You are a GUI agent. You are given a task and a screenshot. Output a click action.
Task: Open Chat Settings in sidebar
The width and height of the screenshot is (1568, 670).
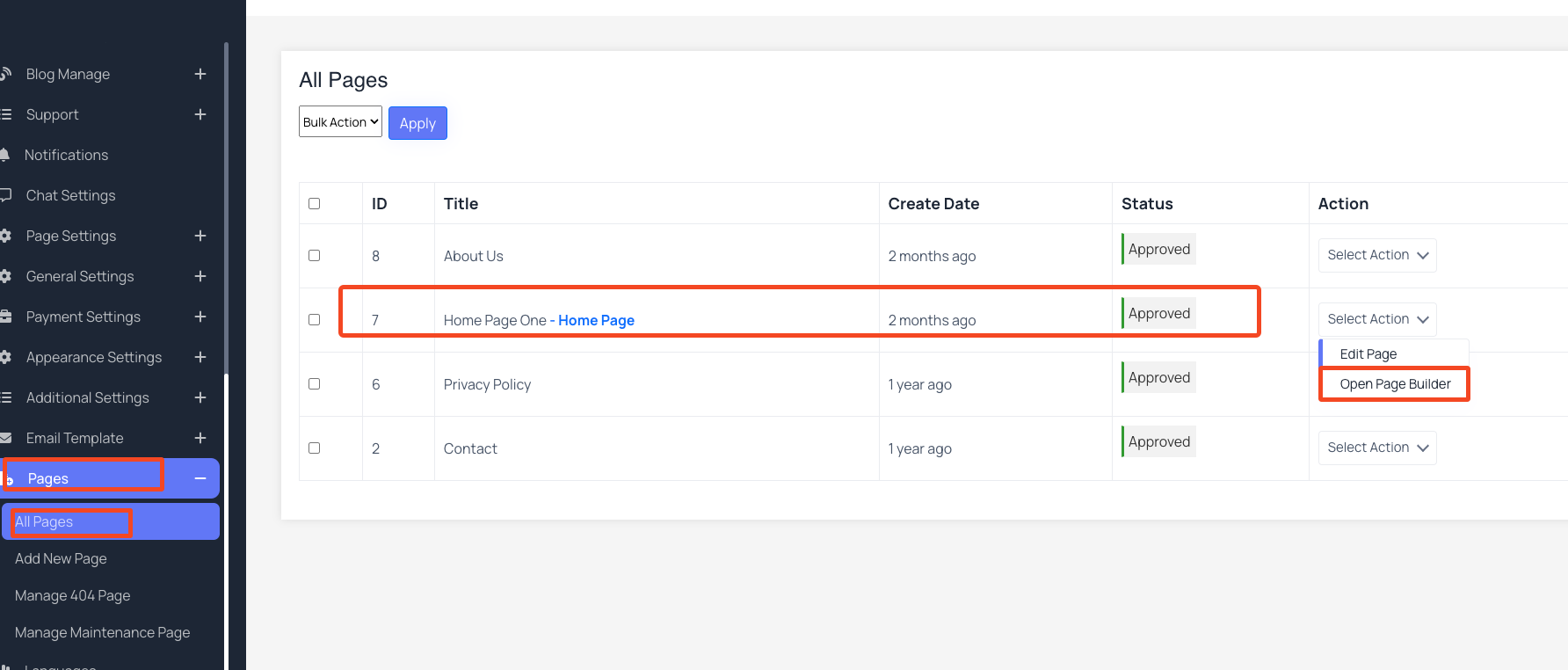click(70, 195)
